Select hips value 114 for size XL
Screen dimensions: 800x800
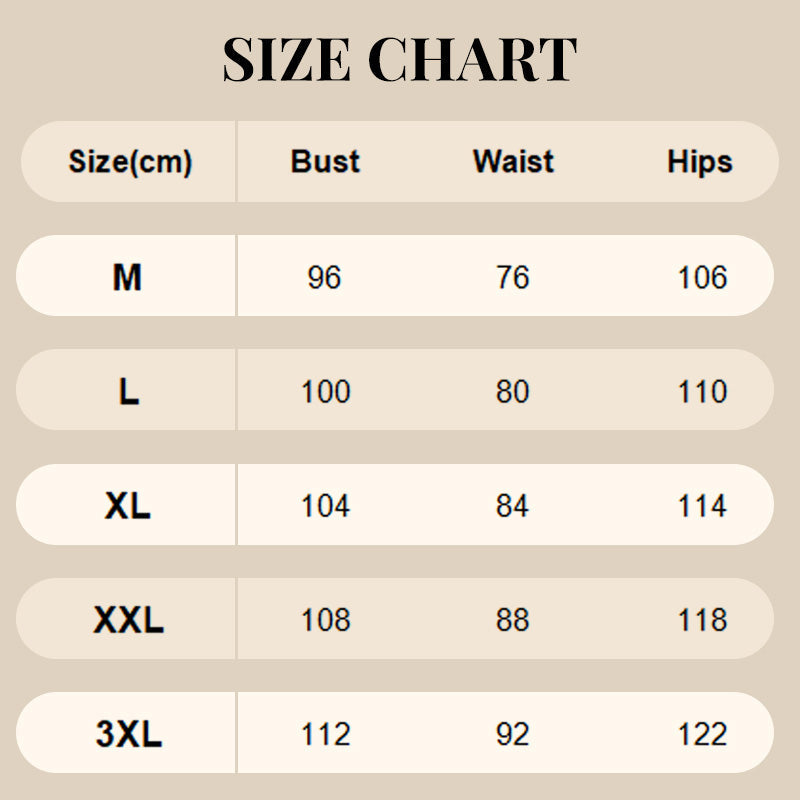(x=702, y=506)
